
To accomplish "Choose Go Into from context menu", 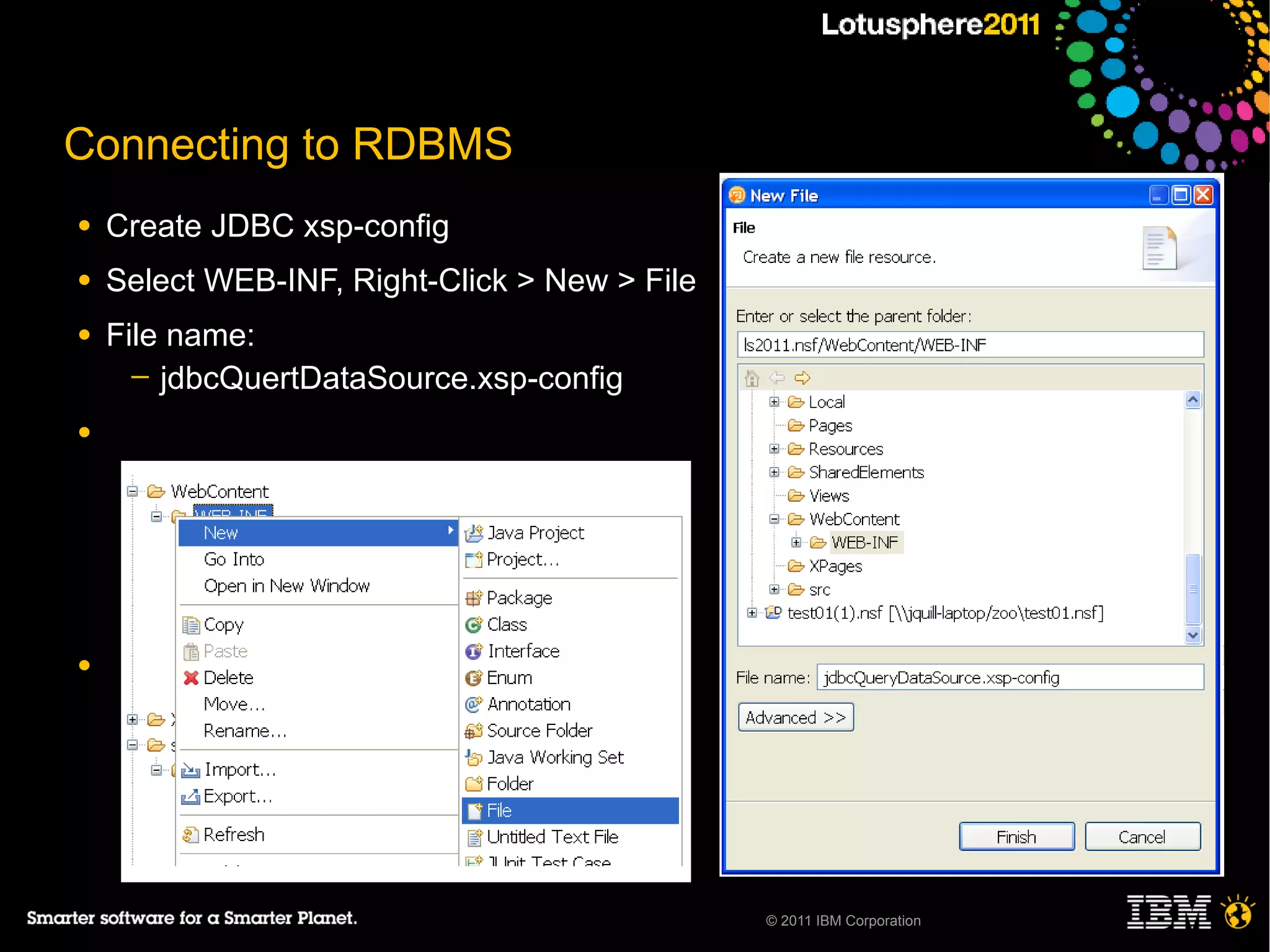I will 234,560.
